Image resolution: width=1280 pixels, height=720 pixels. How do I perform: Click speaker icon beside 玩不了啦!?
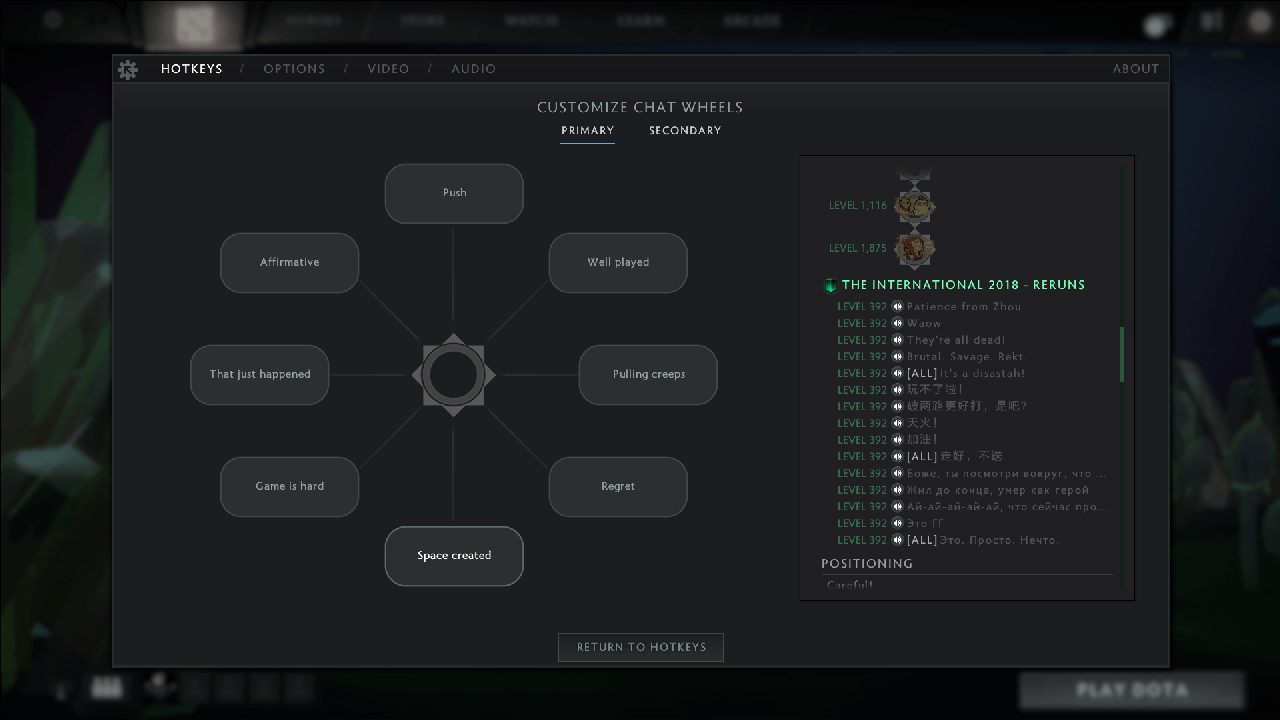click(897, 390)
